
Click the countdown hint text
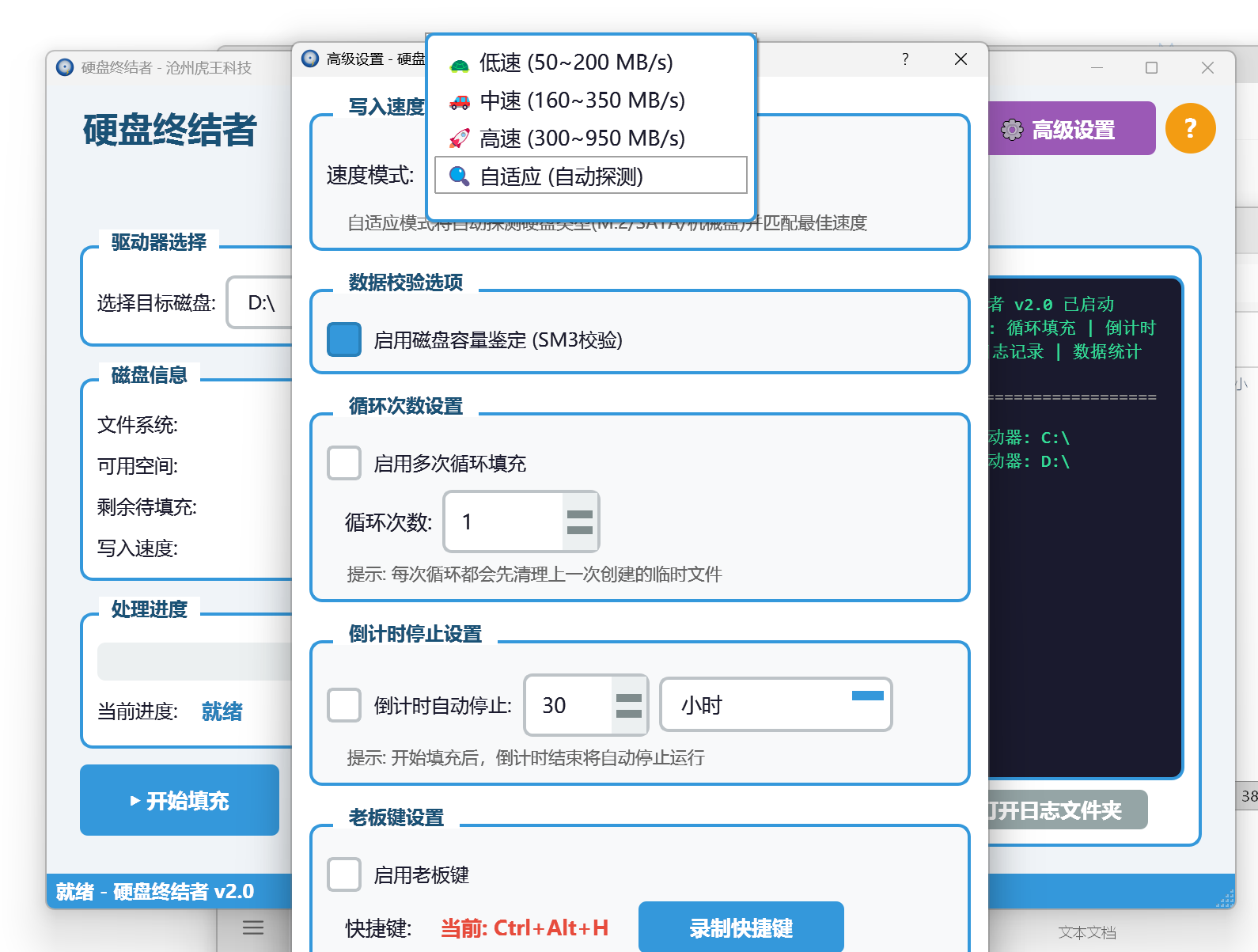525,757
